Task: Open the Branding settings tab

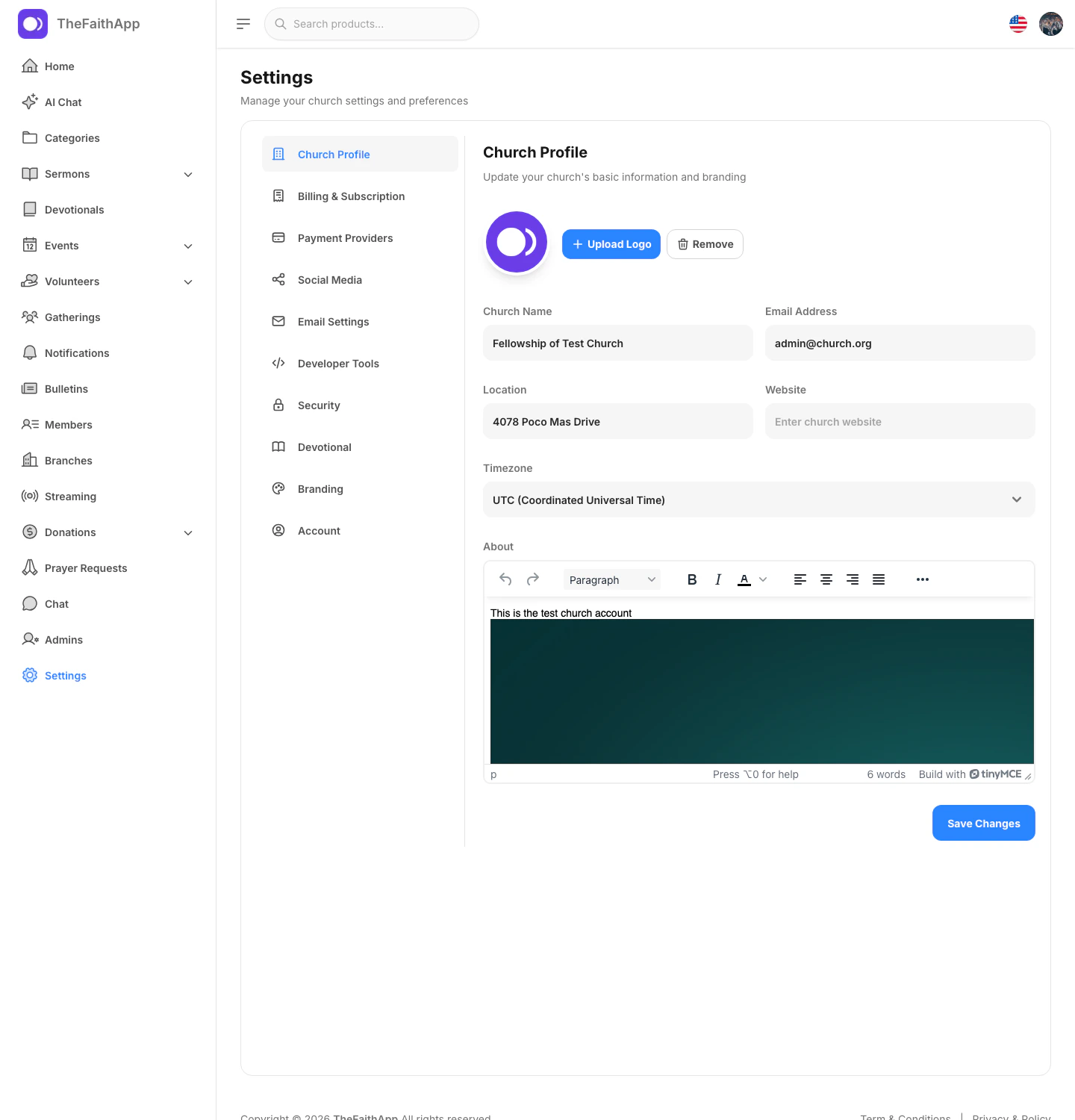Action: point(360,488)
